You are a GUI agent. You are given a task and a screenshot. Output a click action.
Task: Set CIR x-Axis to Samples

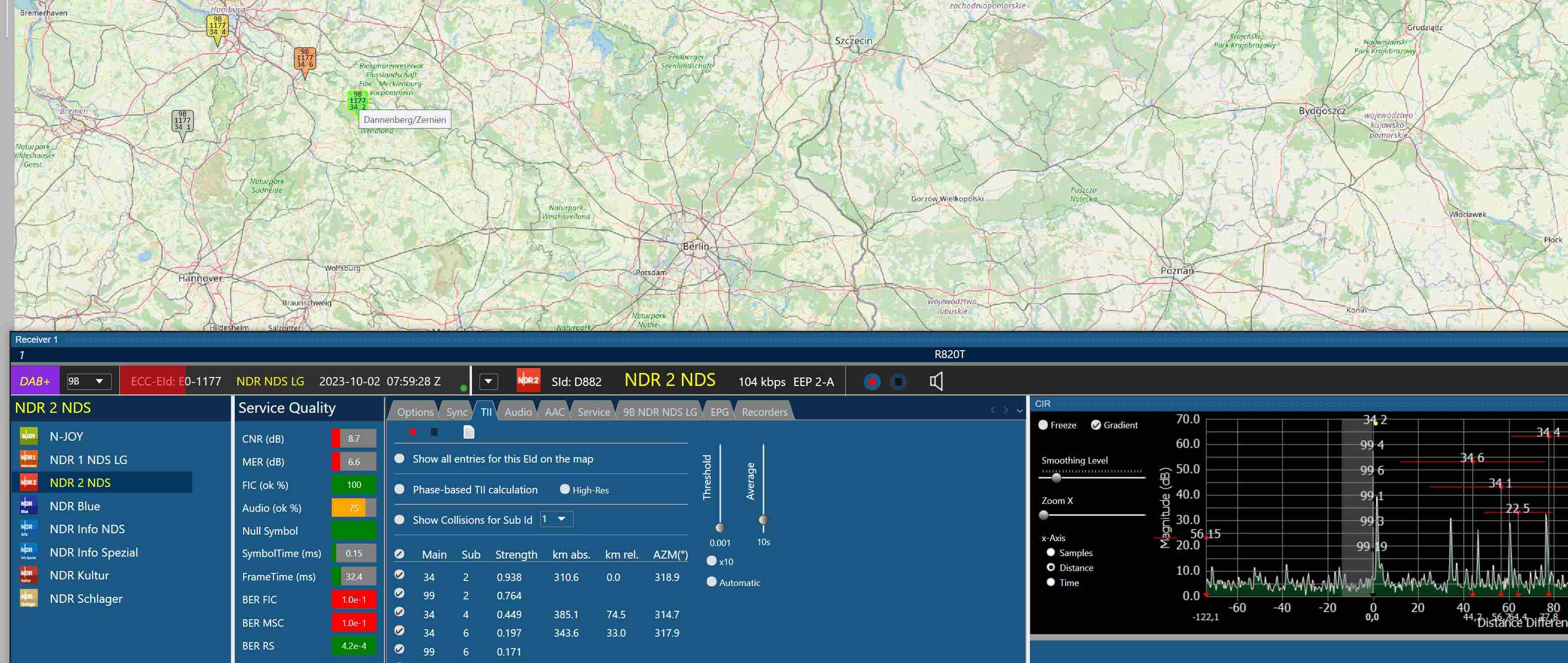(x=1051, y=552)
